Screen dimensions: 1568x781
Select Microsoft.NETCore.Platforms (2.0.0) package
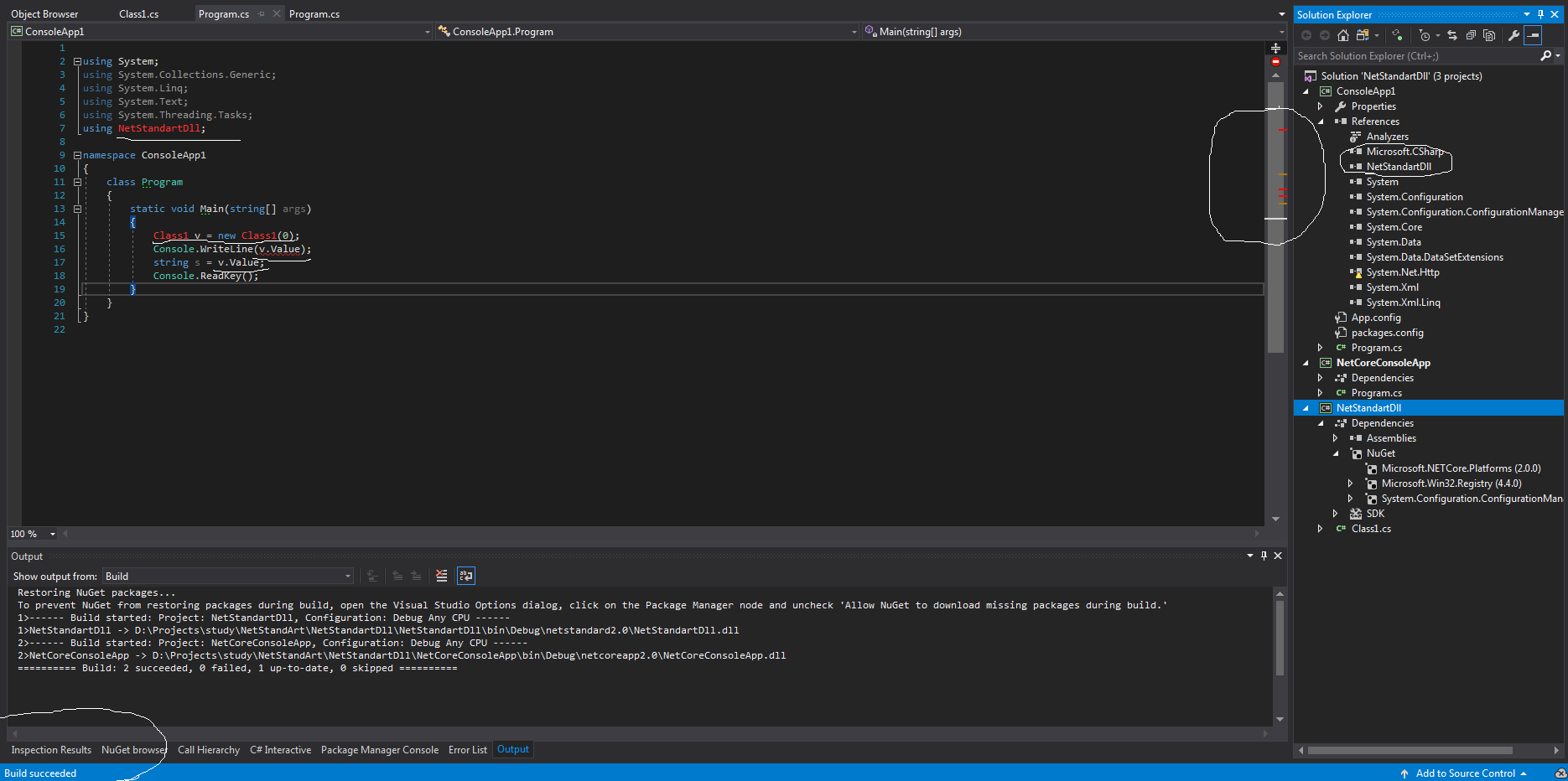[x=1461, y=468]
